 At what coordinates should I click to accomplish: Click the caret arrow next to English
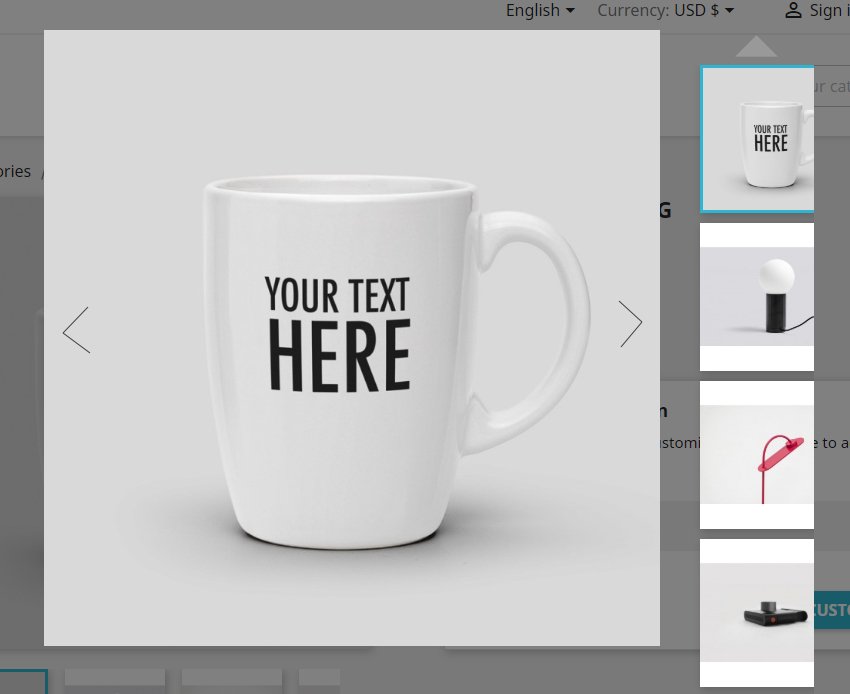pyautogui.click(x=570, y=11)
